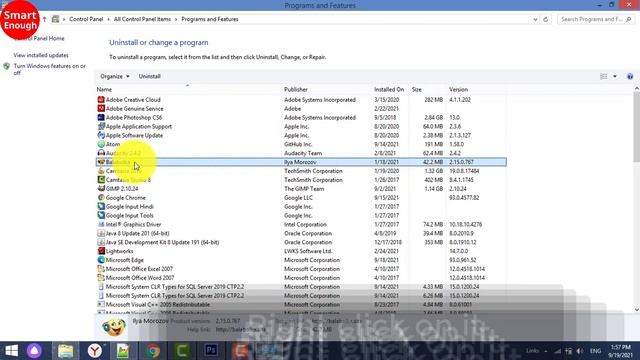640x360 pixels.
Task: Expand the Organize dropdown menu
Action: [115, 76]
